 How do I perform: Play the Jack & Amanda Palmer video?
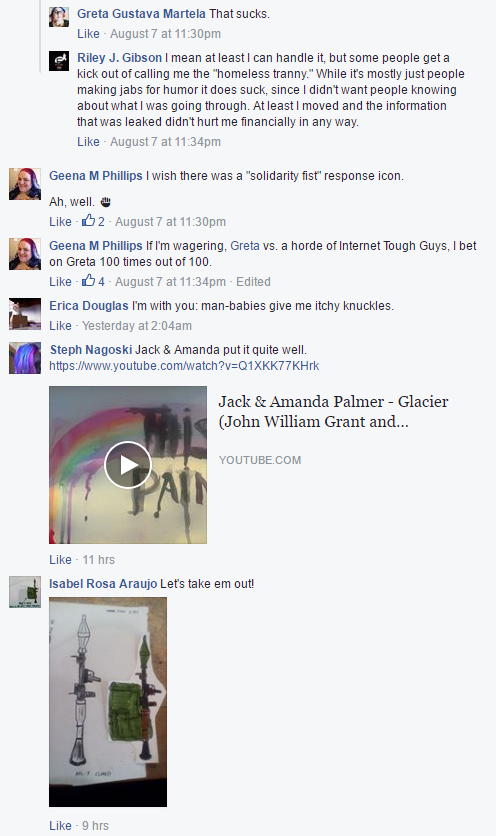click(128, 465)
